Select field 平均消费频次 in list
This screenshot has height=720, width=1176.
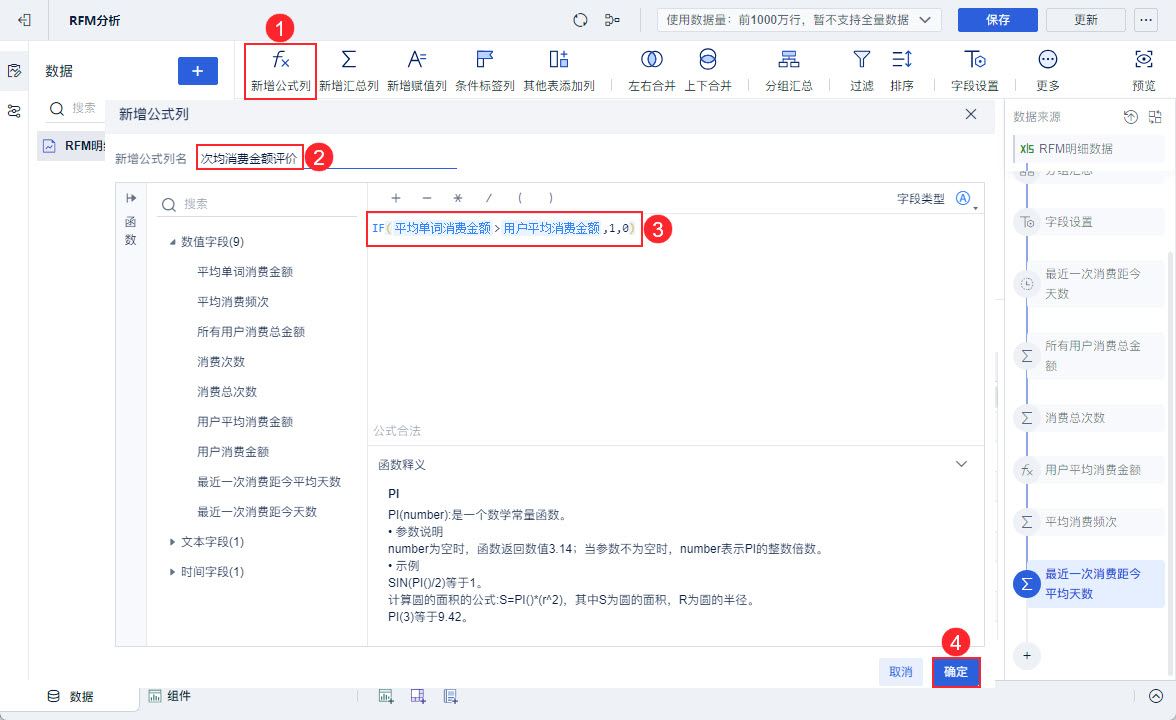[x=232, y=302]
